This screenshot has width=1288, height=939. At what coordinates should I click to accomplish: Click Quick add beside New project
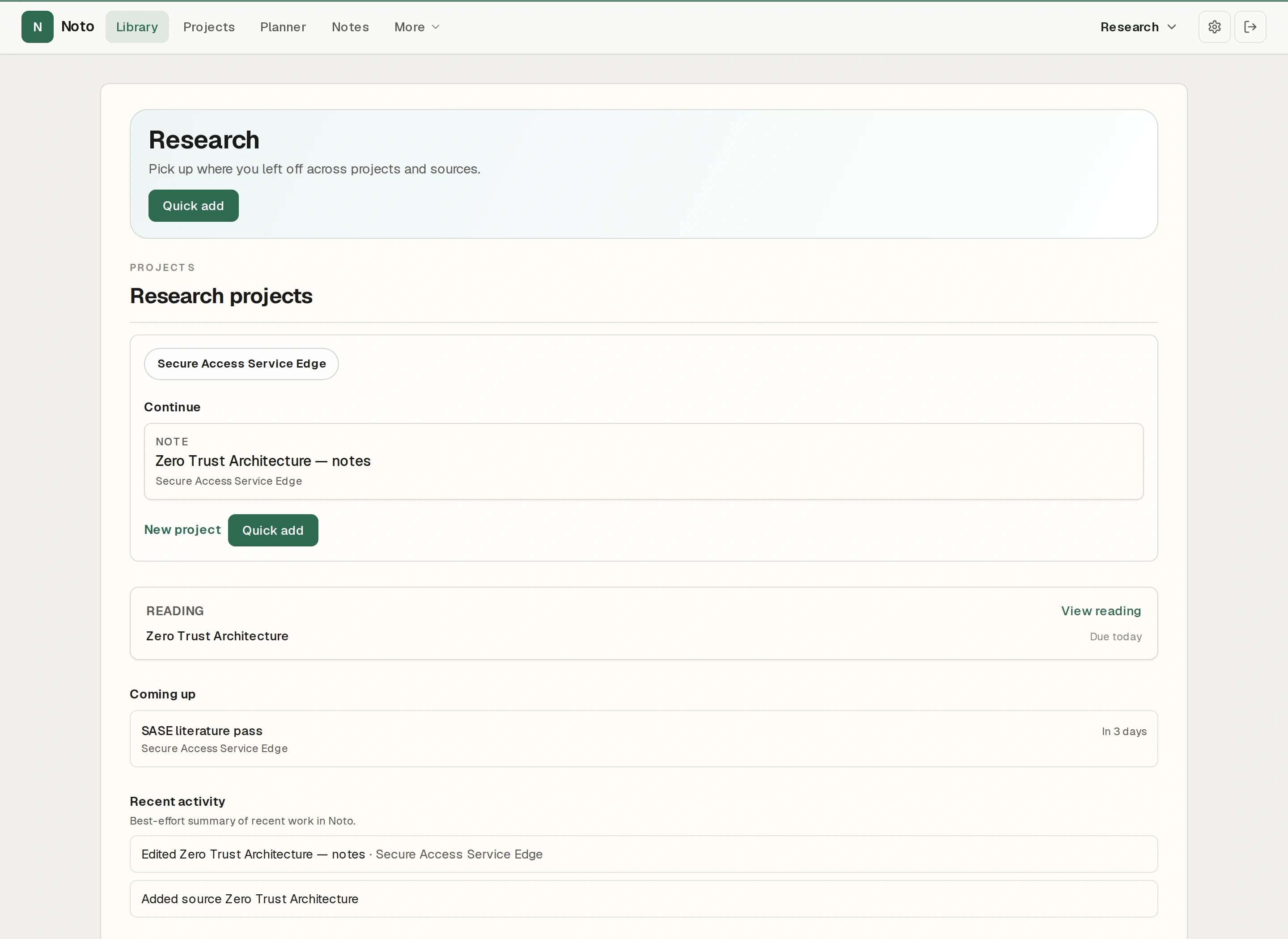273,530
